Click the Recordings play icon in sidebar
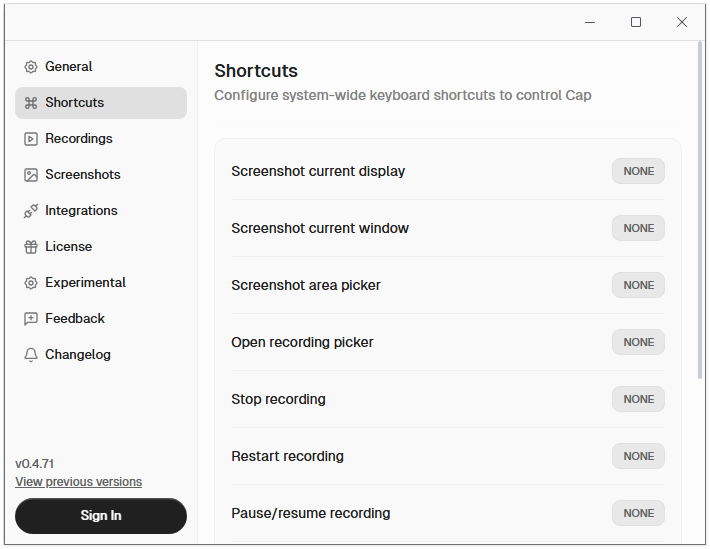This screenshot has height=549, width=710. tap(31, 139)
